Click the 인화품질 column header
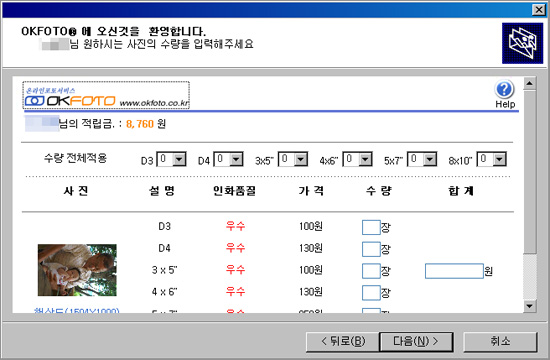550x360 pixels. coord(234,191)
